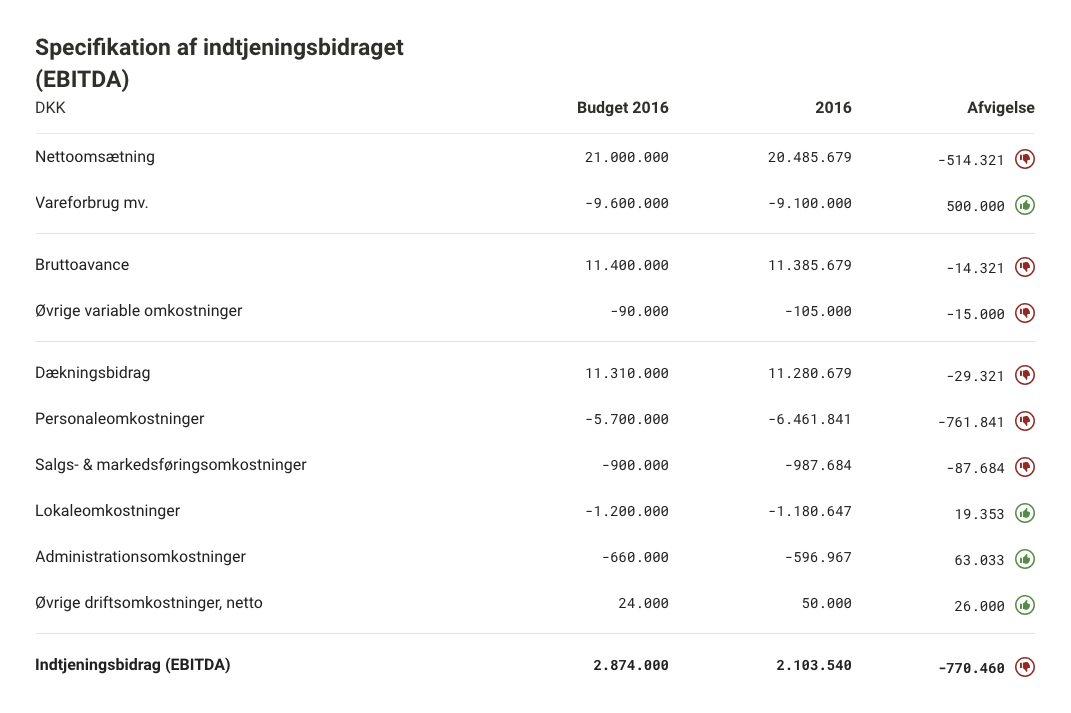Click budget value -90.000
The width and height of the screenshot is (1071, 713).
click(x=639, y=311)
